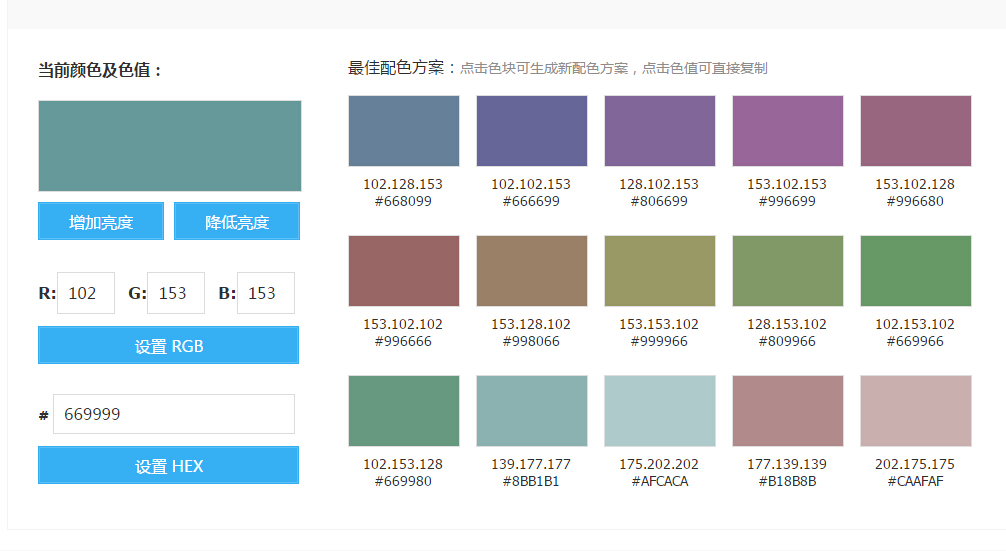Image resolution: width=1006 pixels, height=551 pixels.
Task: Copy the 177.139.139 RGB value text
Action: pos(787,464)
